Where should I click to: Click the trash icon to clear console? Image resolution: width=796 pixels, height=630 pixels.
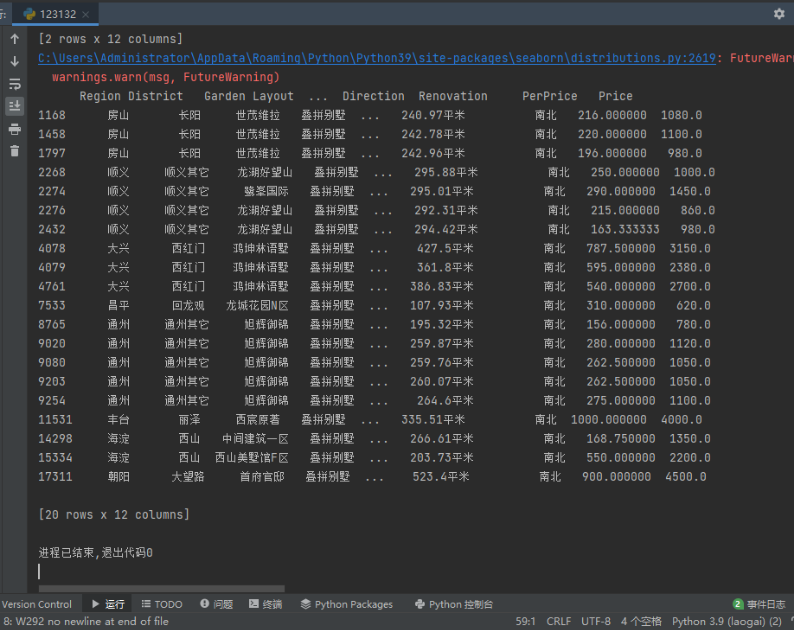click(15, 151)
